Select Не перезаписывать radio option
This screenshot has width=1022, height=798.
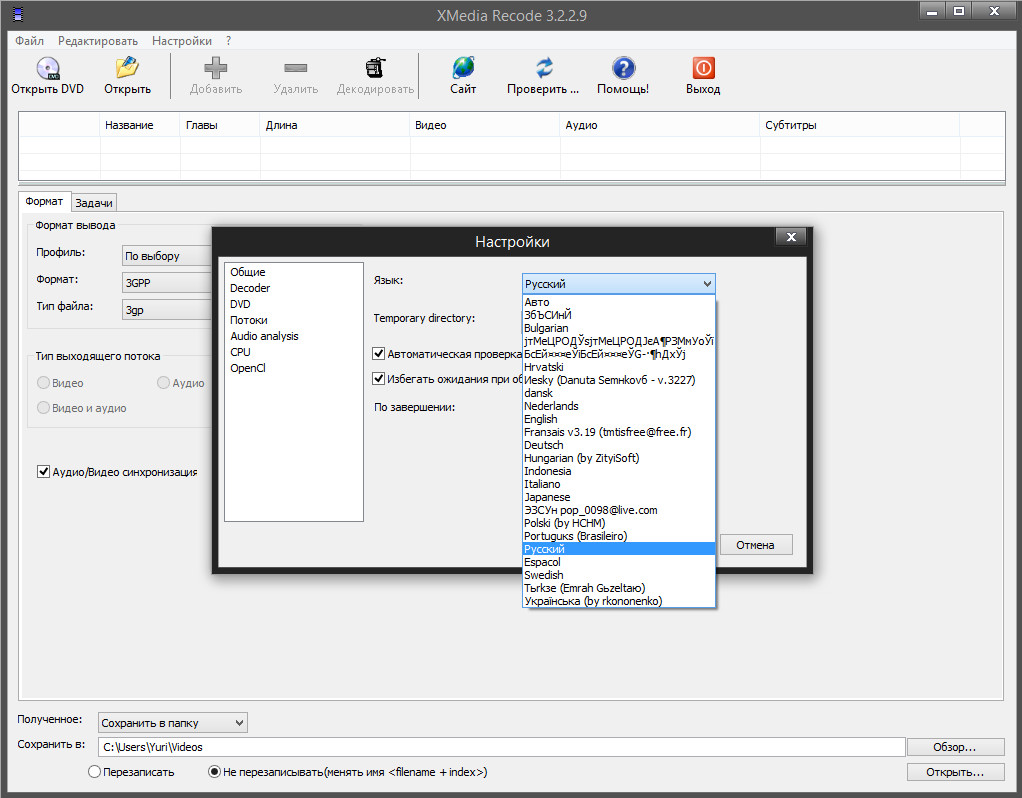click(x=214, y=772)
